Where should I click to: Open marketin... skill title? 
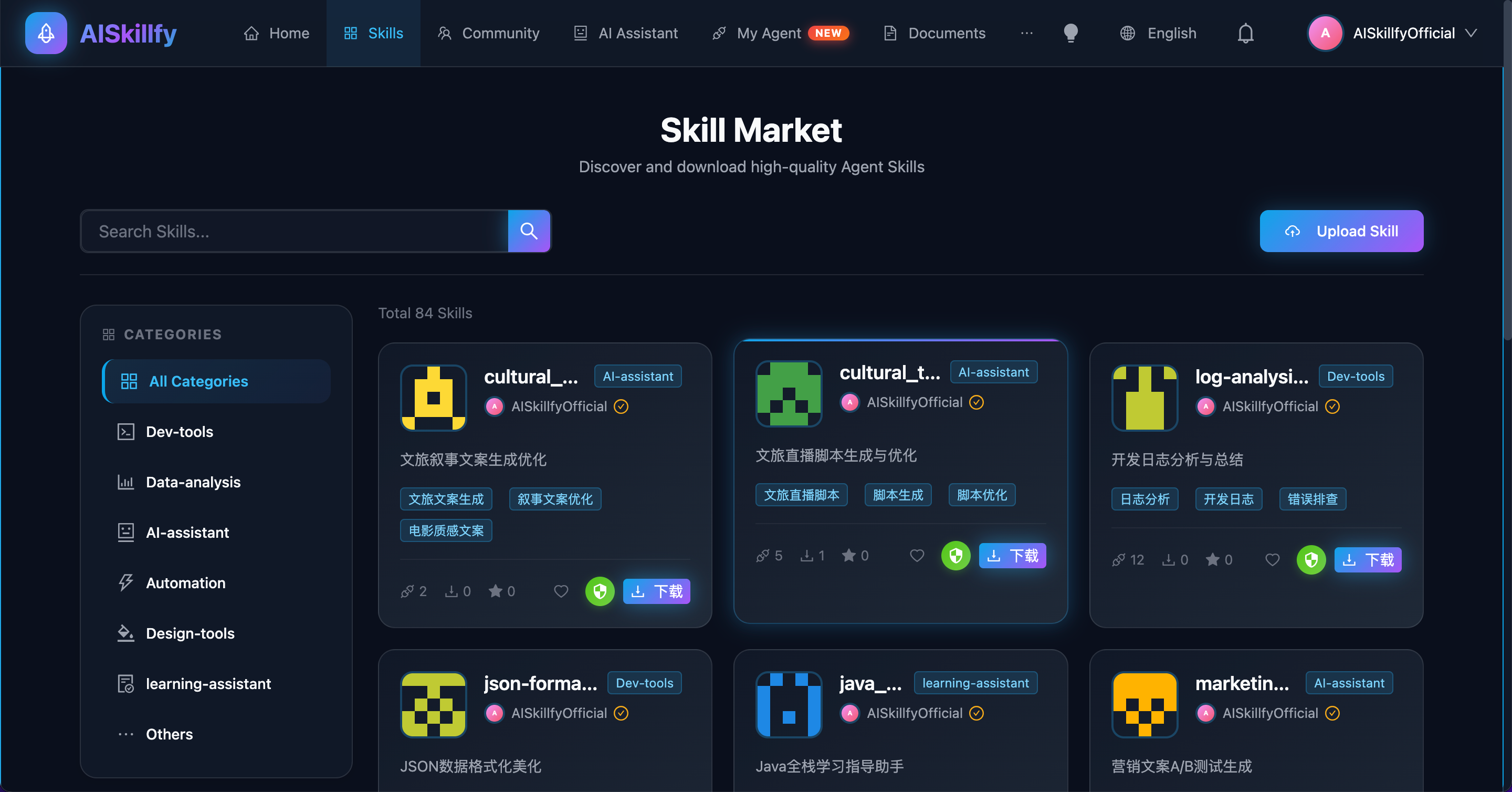coord(1242,683)
